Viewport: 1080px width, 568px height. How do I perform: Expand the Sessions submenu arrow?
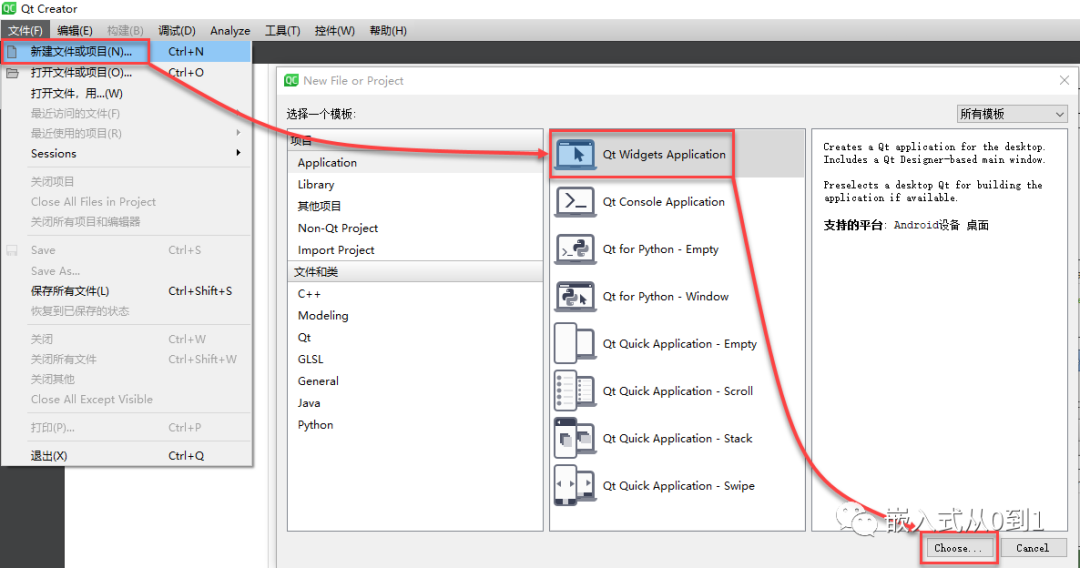click(x=238, y=153)
